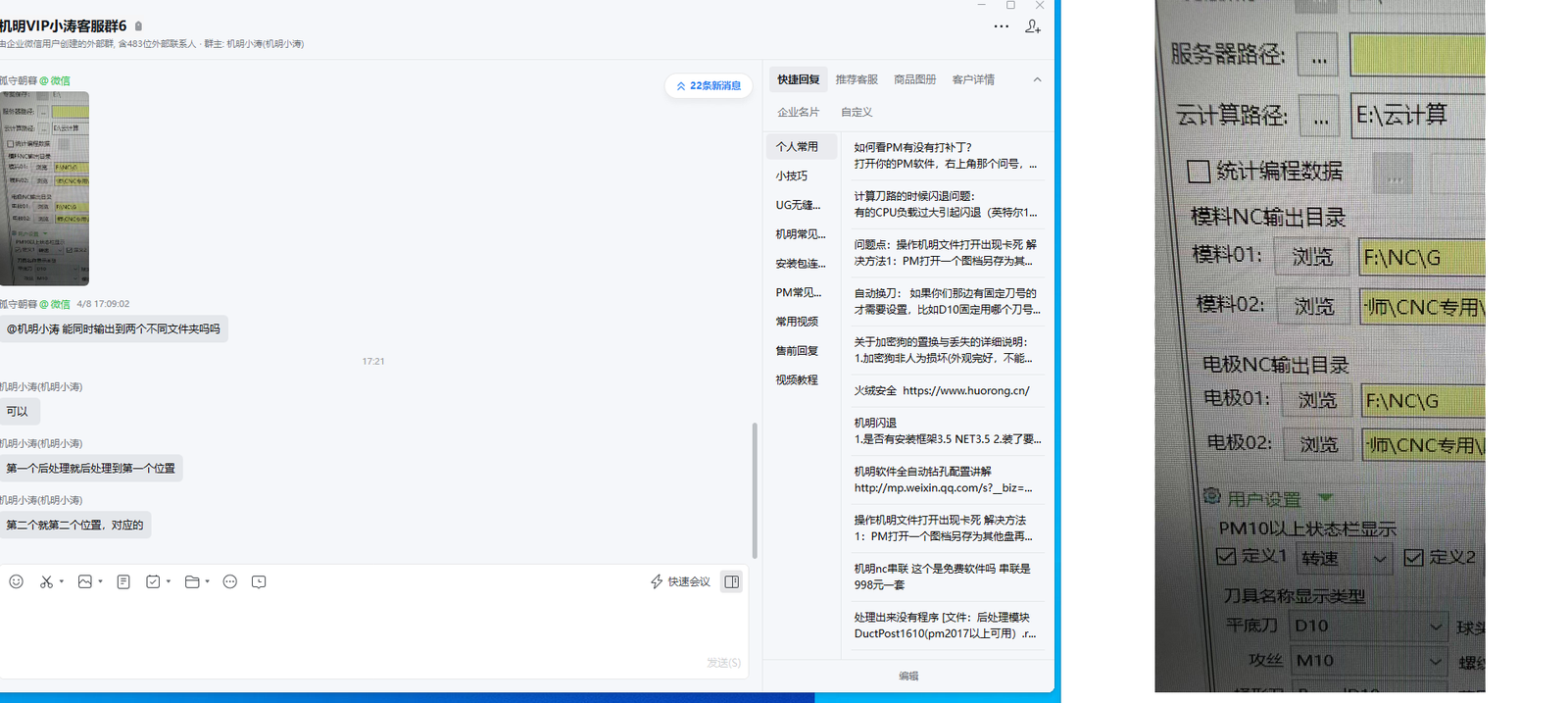The height and width of the screenshot is (703, 1568).
Task: Open 平底刀 D10 dropdown in enlarged photo
Action: click(1368, 626)
